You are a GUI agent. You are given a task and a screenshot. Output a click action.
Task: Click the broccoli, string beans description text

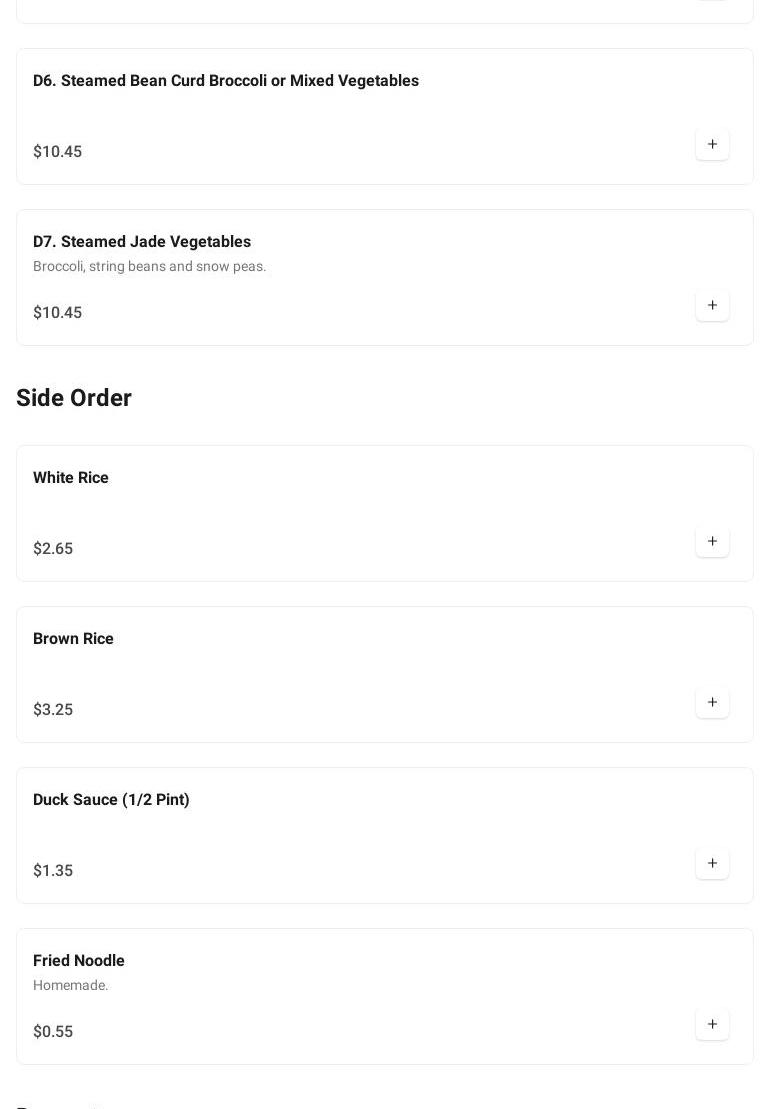(x=150, y=267)
